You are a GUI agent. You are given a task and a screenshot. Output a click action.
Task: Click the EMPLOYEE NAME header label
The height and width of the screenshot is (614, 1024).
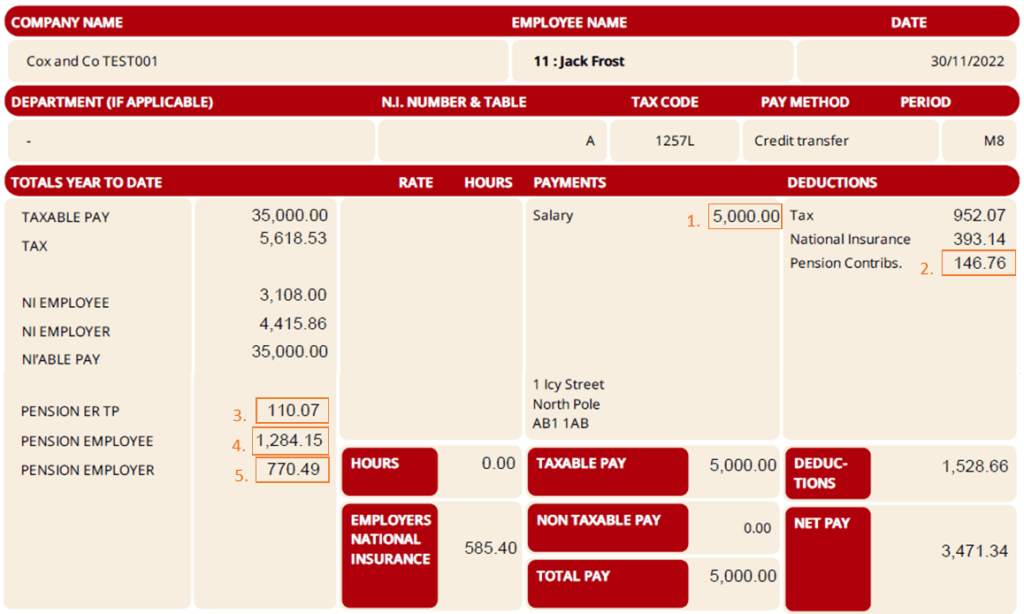[569, 23]
